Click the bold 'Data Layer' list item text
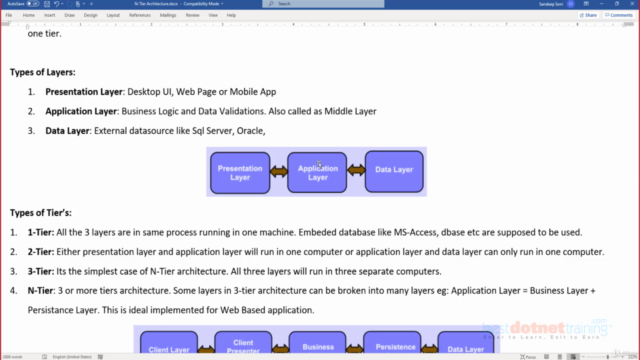 pyautogui.click(x=67, y=131)
